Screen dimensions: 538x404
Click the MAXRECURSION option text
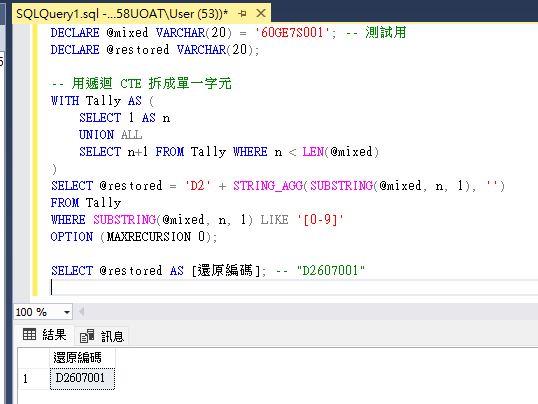(149, 236)
